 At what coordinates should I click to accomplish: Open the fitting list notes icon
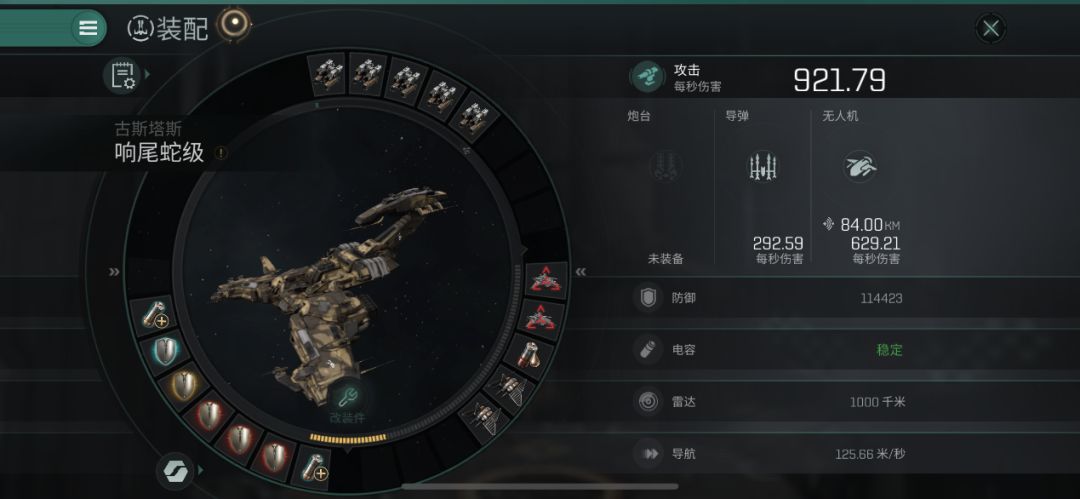[x=122, y=74]
